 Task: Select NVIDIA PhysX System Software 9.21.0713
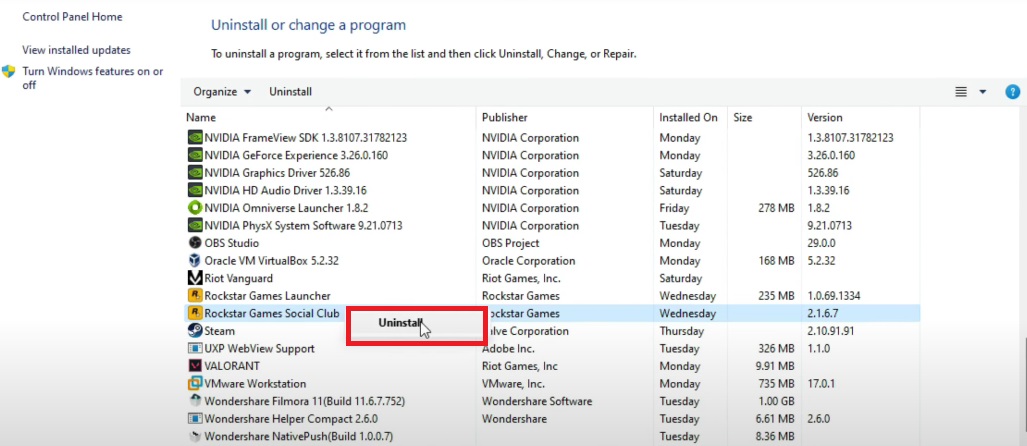click(303, 226)
